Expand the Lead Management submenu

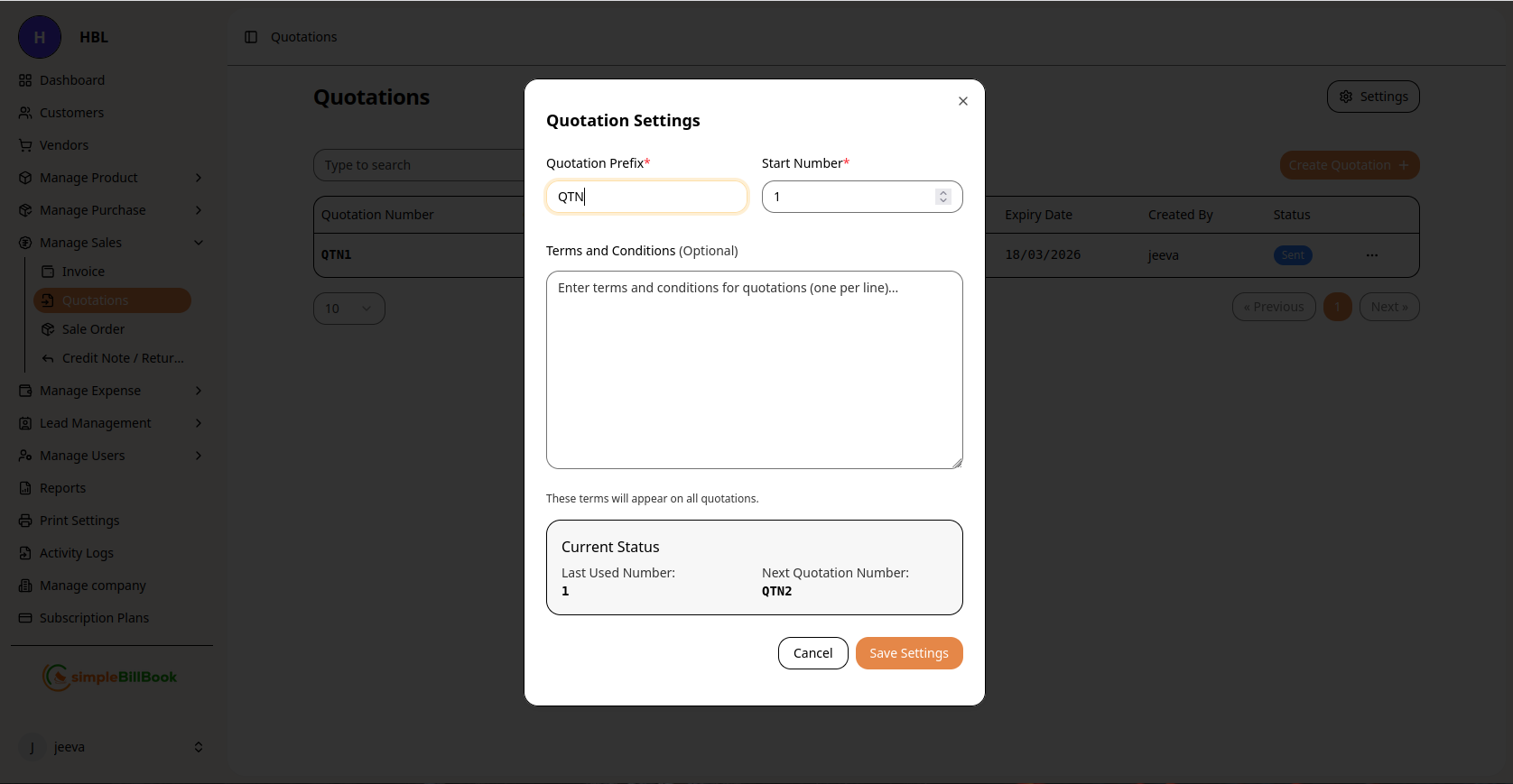199,423
